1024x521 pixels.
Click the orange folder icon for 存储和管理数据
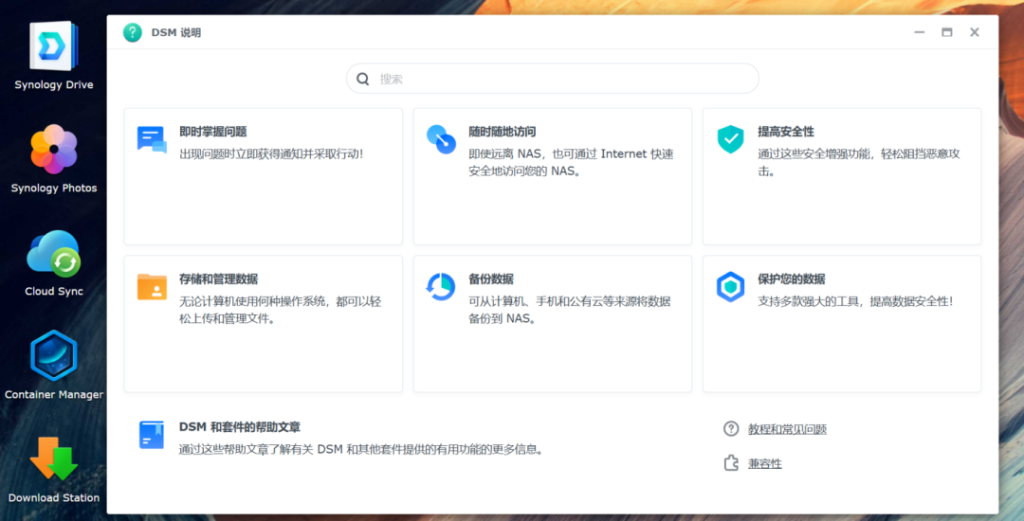tap(152, 287)
